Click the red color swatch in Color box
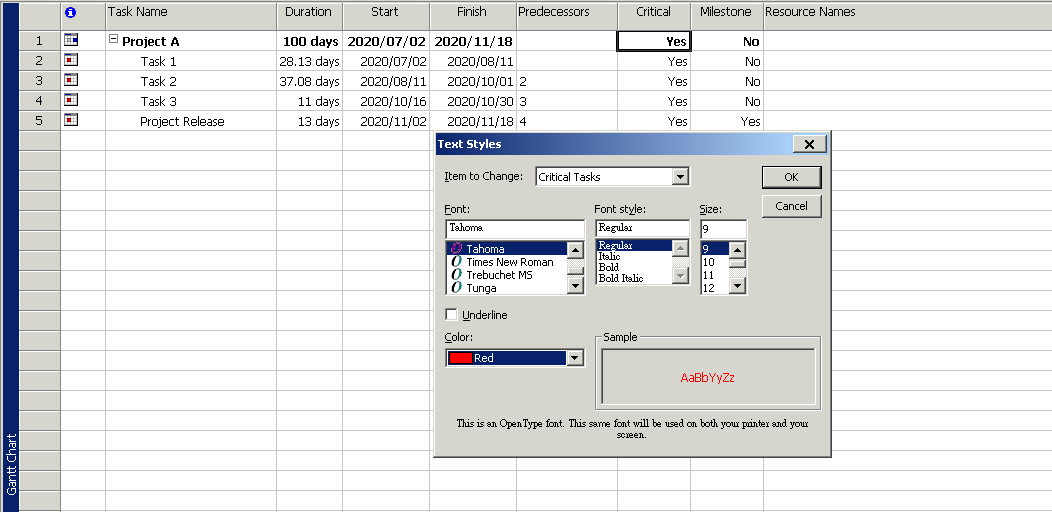1052x512 pixels. coord(460,358)
